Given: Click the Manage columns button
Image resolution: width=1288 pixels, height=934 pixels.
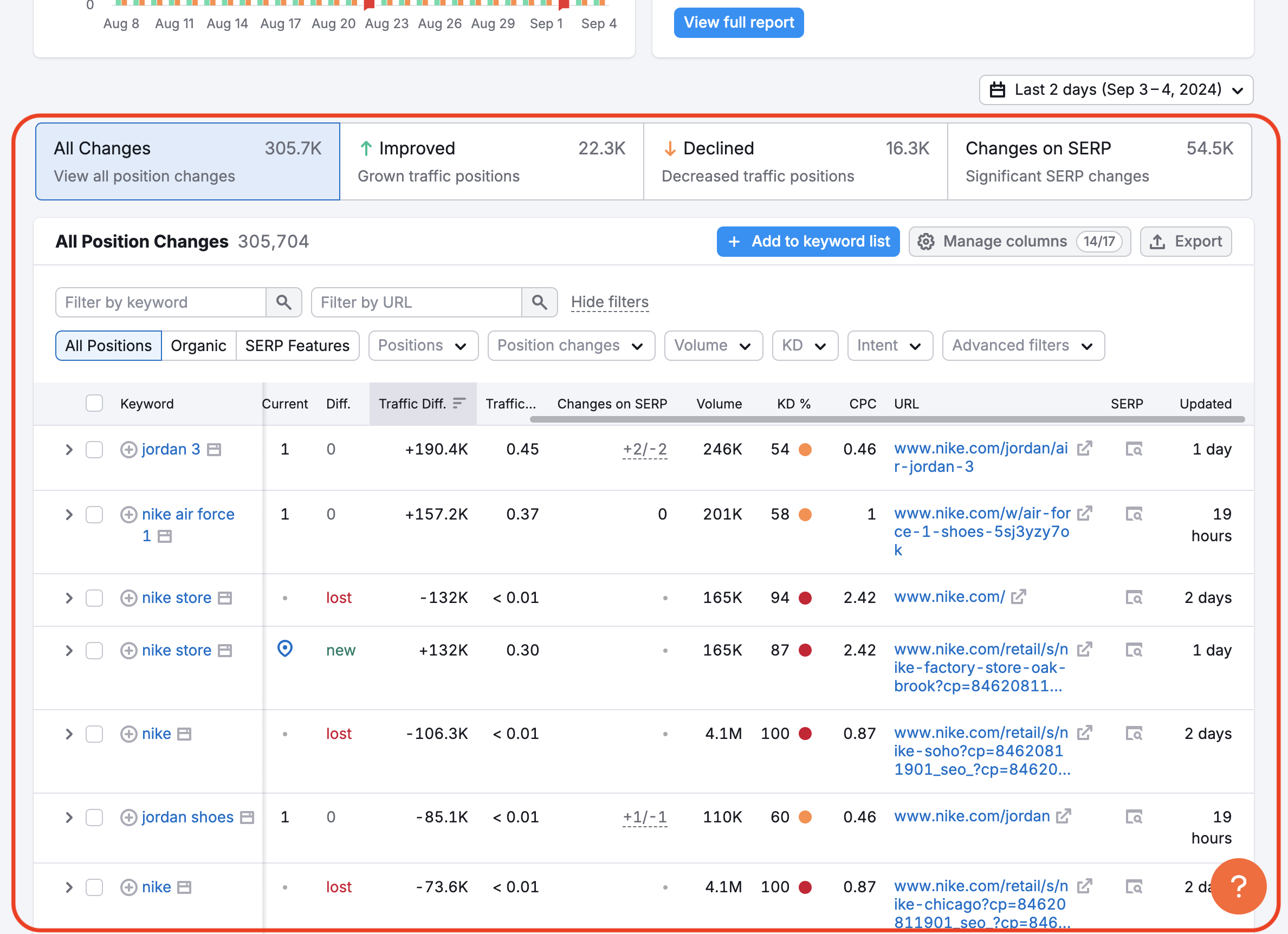Looking at the screenshot, I should click(x=1020, y=242).
